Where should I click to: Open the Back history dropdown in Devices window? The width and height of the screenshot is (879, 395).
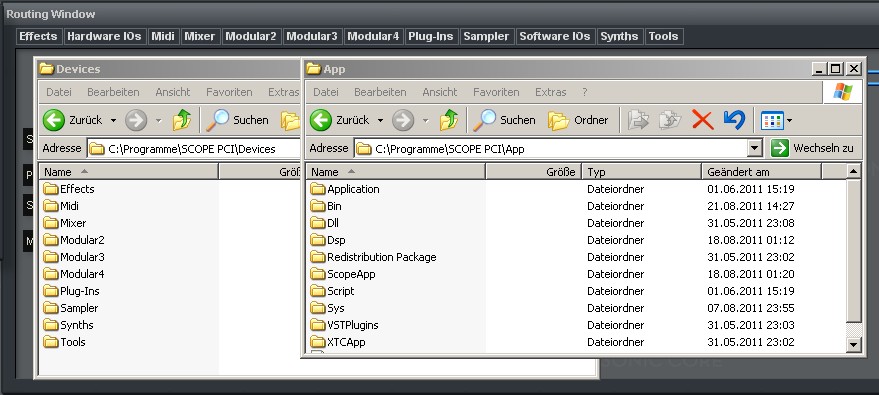[x=113, y=120]
